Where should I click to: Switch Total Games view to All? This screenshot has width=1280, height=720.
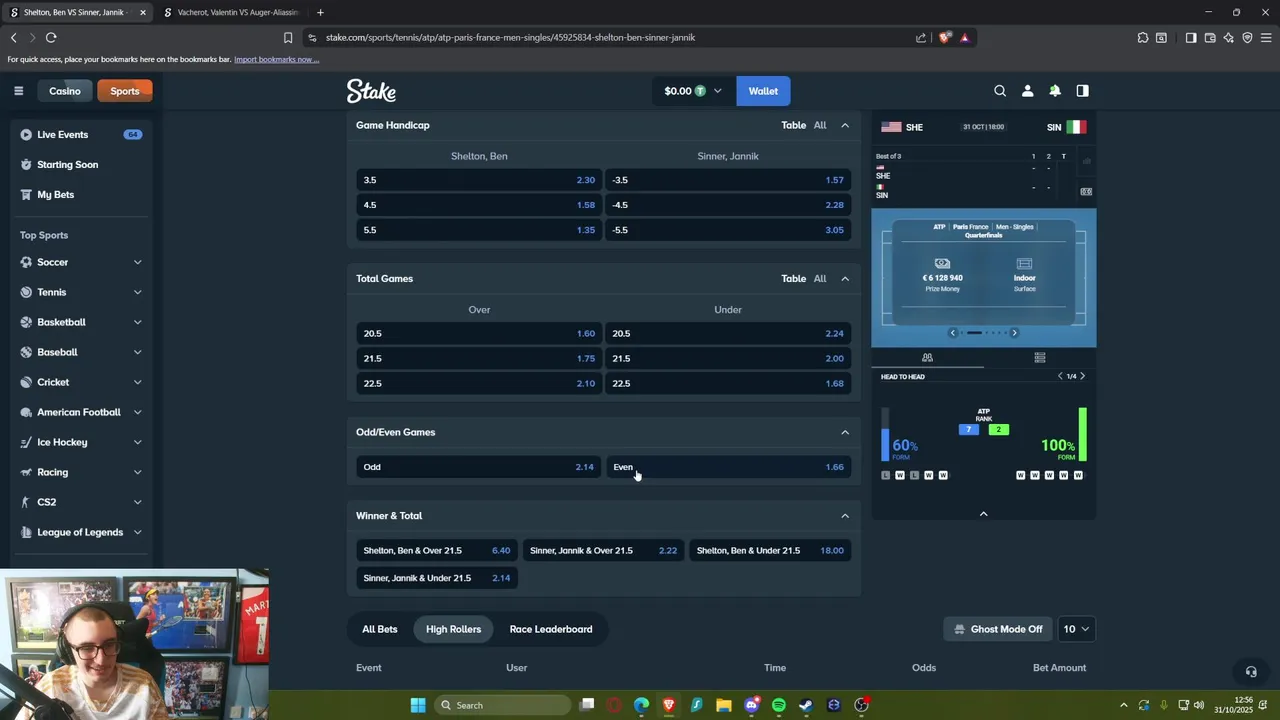[x=820, y=279]
